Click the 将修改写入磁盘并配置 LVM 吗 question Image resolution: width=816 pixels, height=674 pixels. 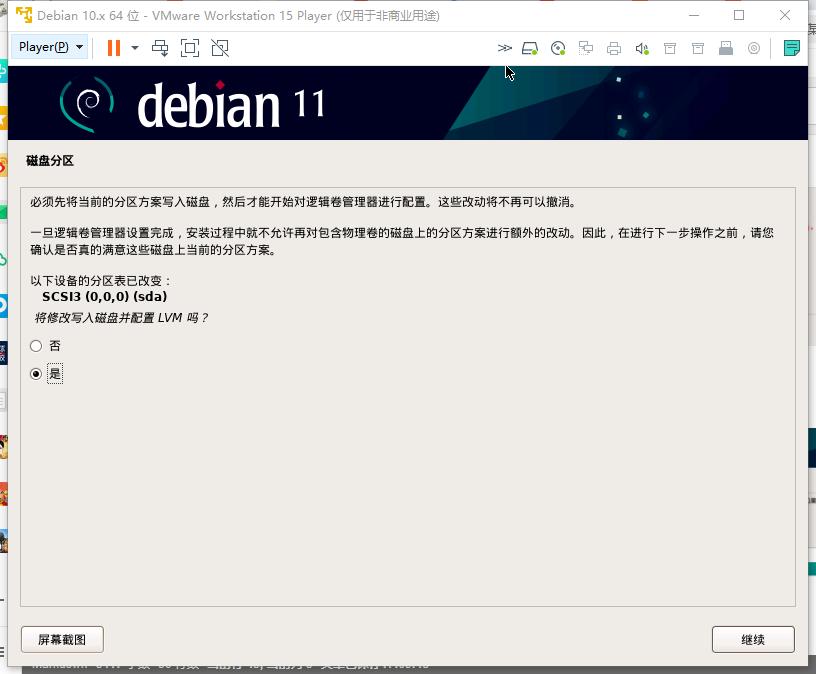tap(121, 317)
